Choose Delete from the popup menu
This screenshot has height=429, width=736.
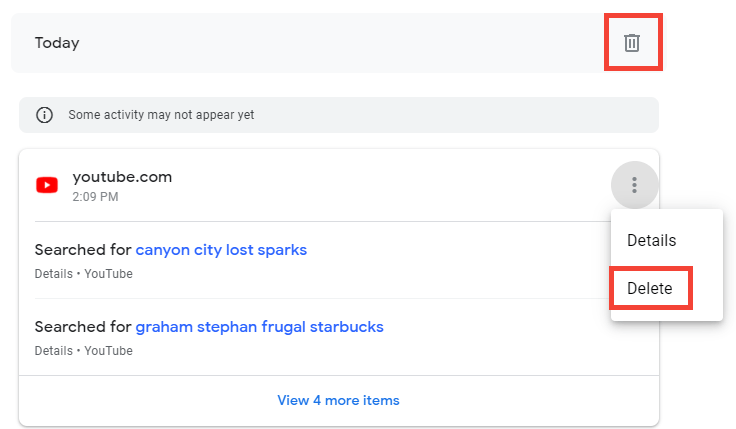click(x=649, y=289)
